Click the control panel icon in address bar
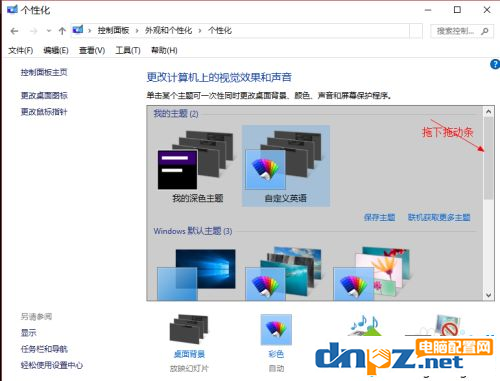The width and height of the screenshot is (500, 381). click(78, 30)
